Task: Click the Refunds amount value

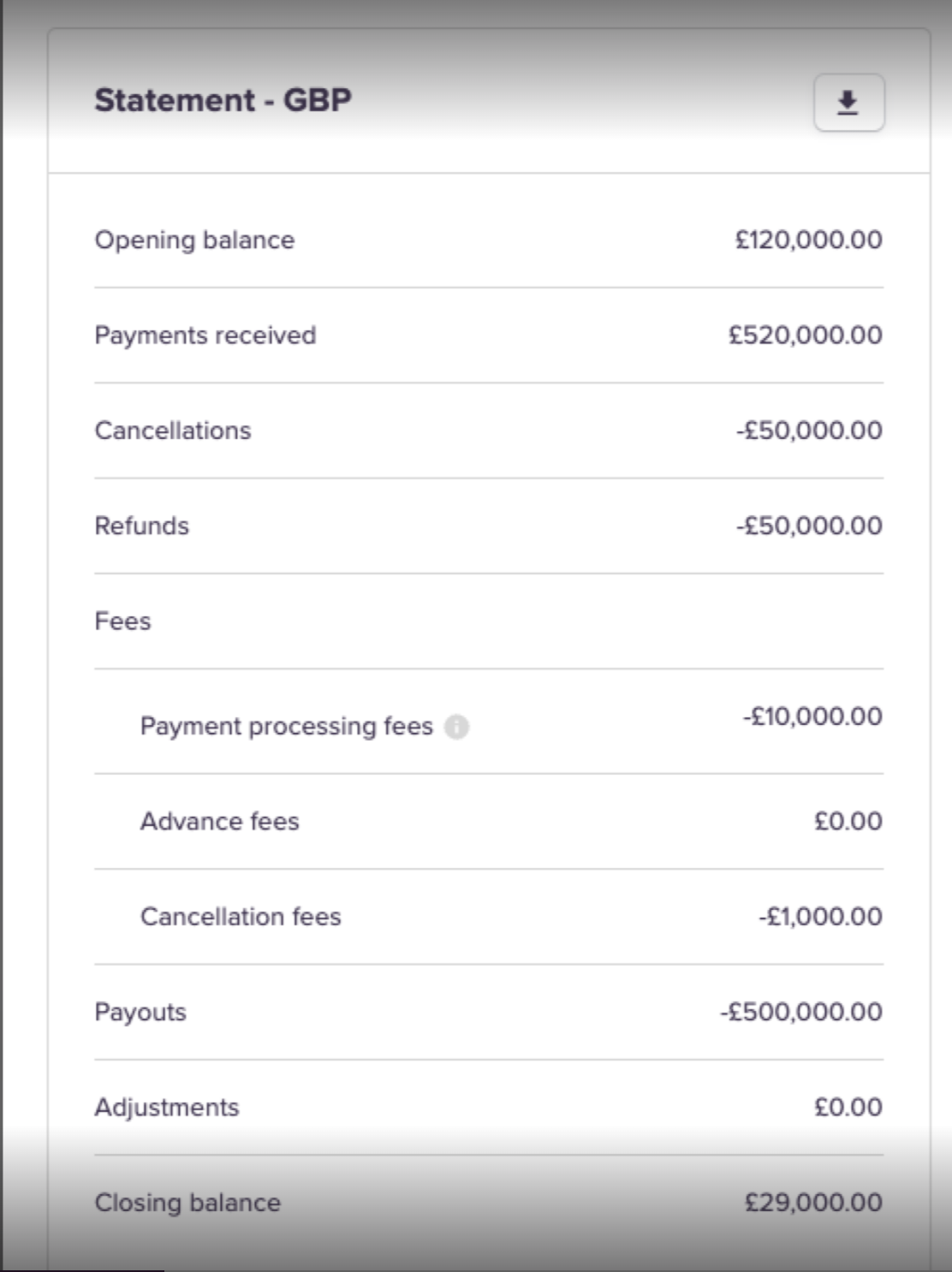Action: [x=809, y=526]
